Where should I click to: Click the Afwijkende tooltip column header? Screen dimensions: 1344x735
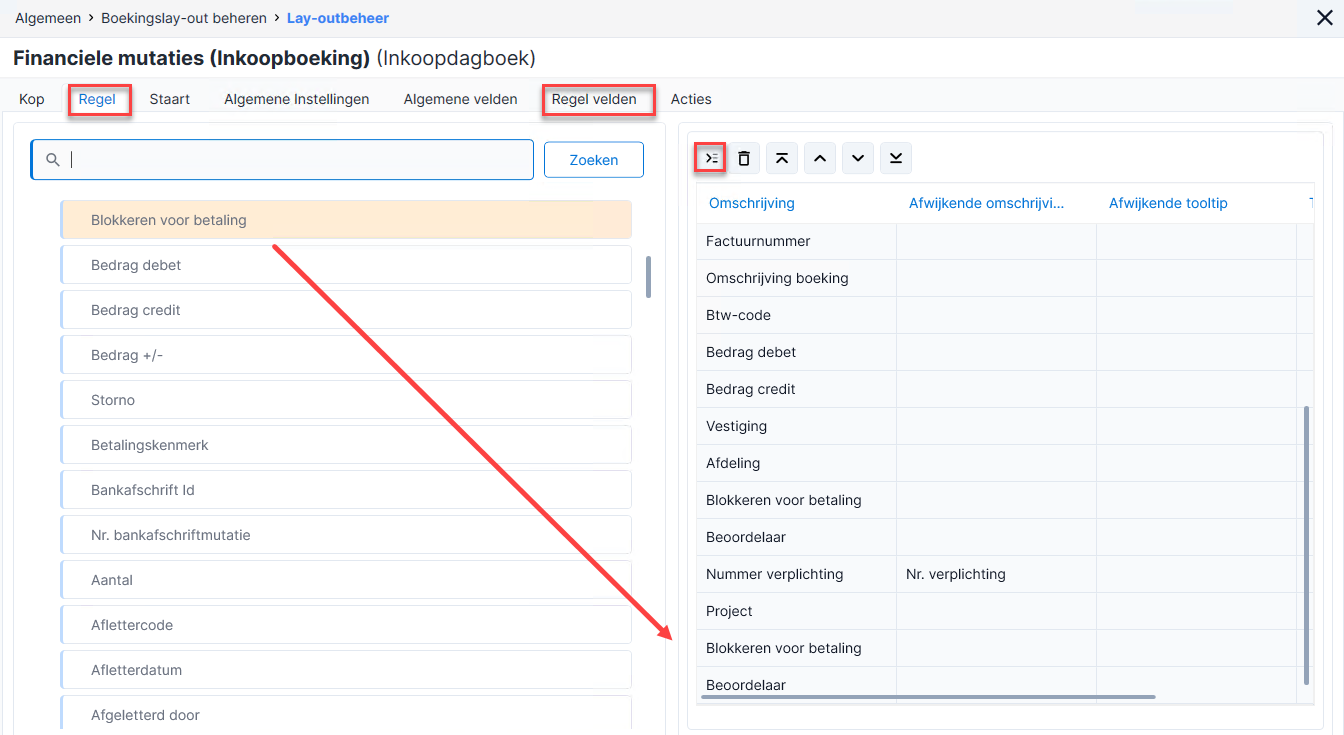point(1168,203)
